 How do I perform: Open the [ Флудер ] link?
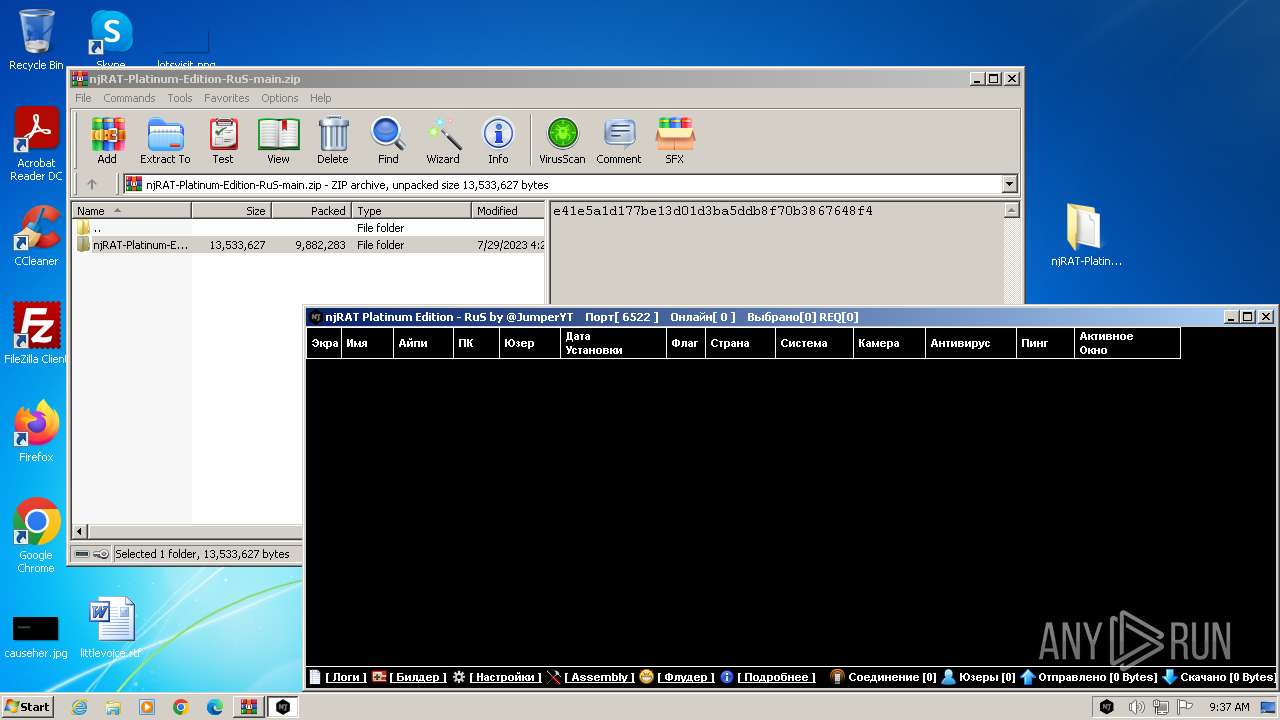pyautogui.click(x=686, y=677)
